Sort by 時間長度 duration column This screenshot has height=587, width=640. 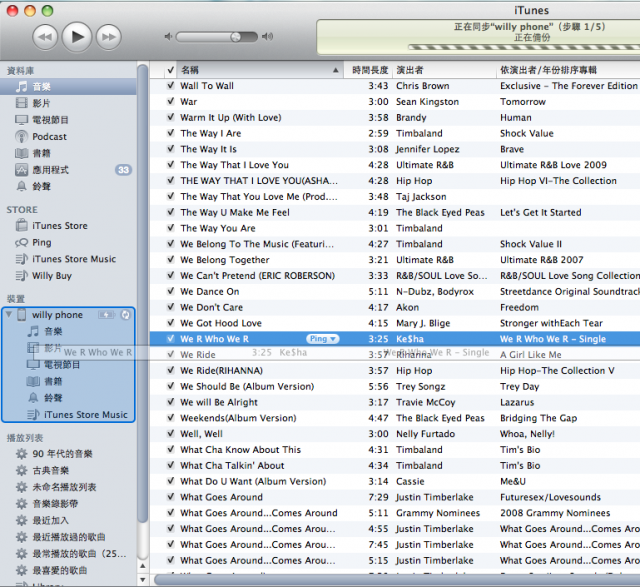pyautogui.click(x=368, y=70)
